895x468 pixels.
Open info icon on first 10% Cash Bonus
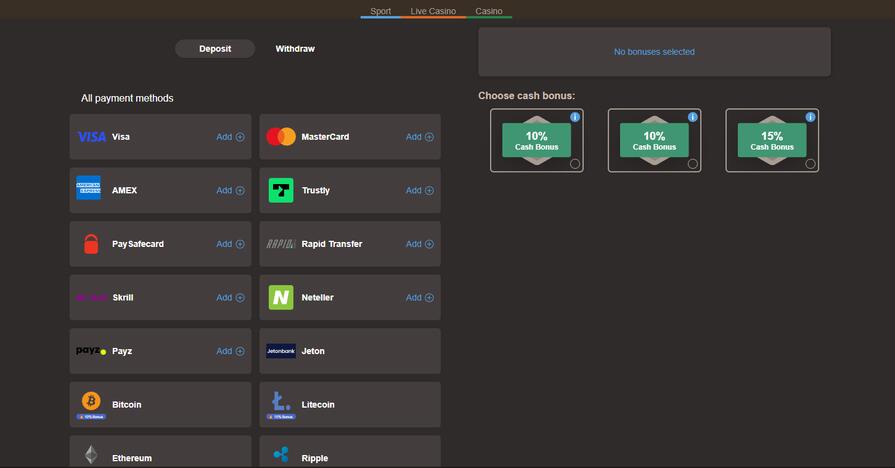[575, 117]
